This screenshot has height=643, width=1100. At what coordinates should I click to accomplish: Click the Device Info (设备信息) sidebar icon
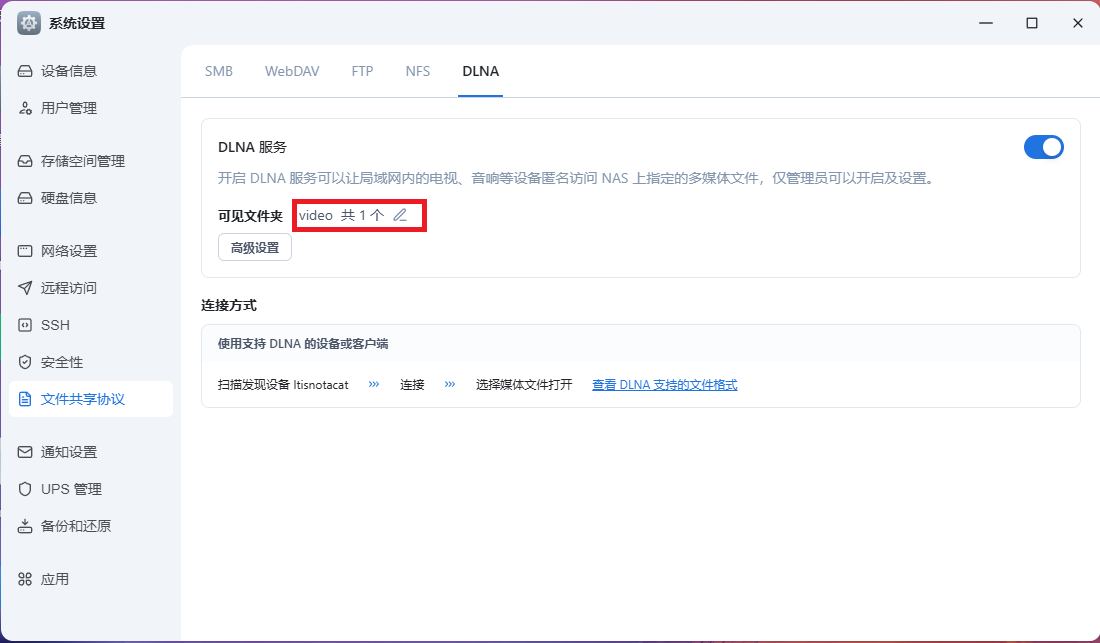(25, 71)
